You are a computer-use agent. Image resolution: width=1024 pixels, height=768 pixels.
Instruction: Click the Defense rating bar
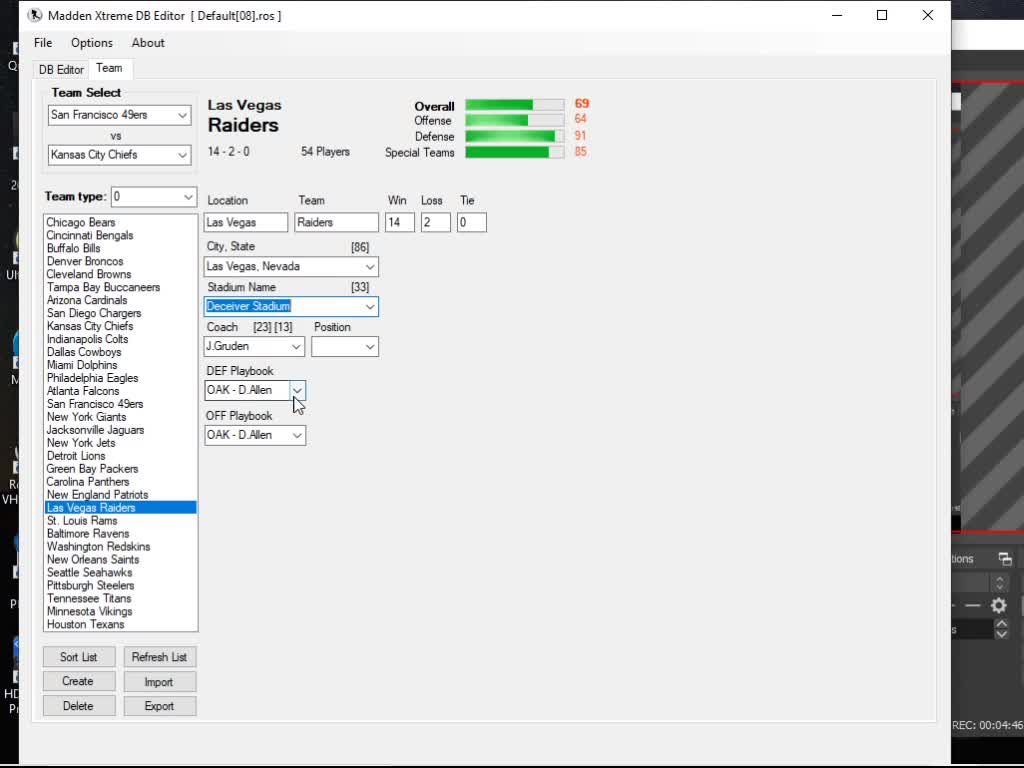click(515, 136)
